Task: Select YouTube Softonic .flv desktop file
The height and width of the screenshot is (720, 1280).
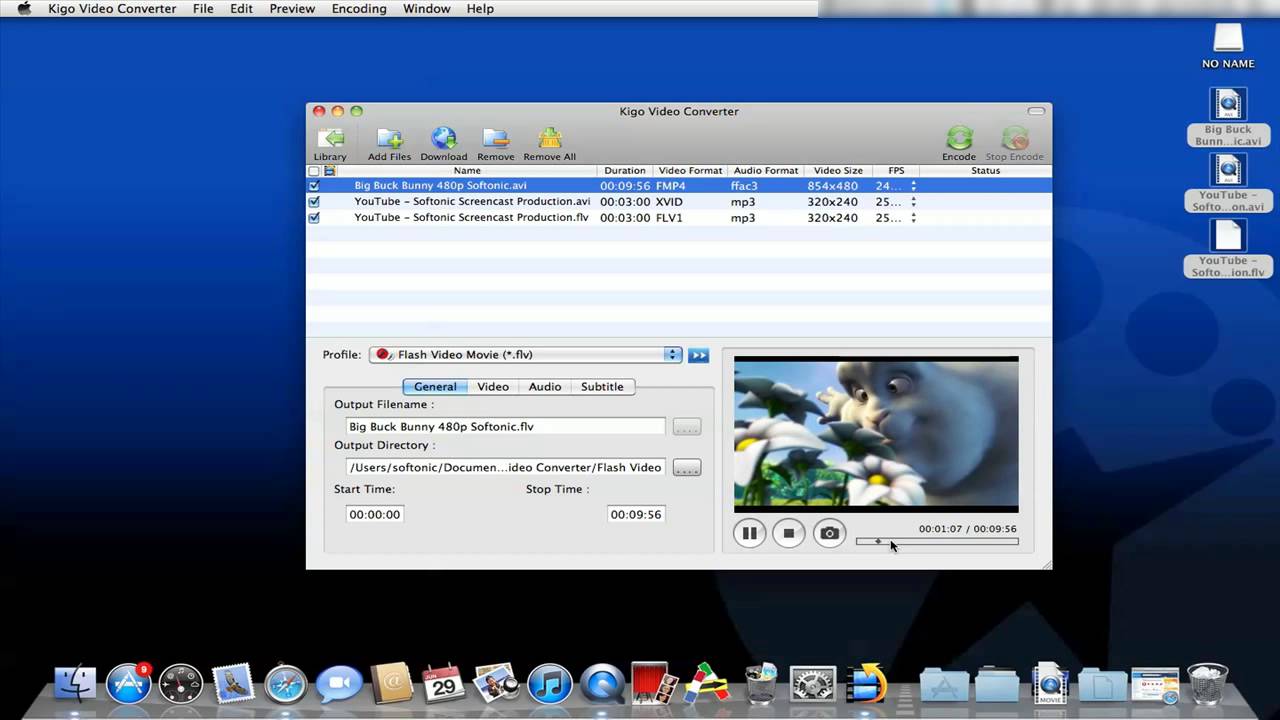Action: coord(1228,248)
